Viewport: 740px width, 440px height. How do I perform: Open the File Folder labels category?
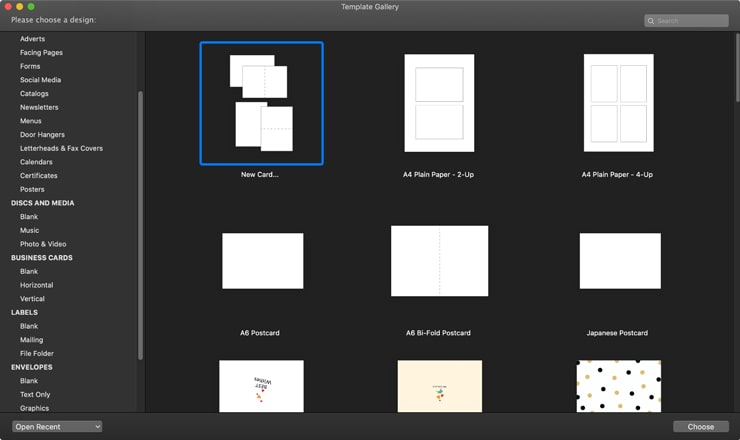(36, 354)
